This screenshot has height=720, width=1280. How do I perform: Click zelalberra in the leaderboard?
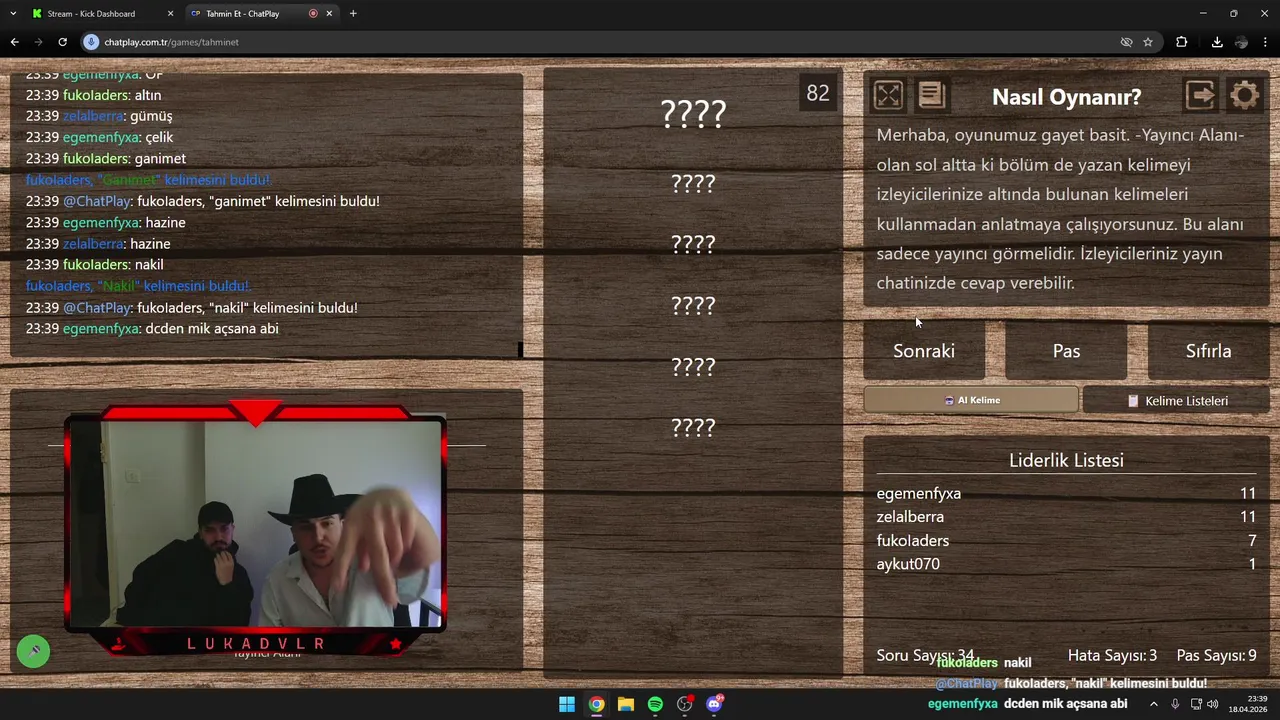[910, 517]
